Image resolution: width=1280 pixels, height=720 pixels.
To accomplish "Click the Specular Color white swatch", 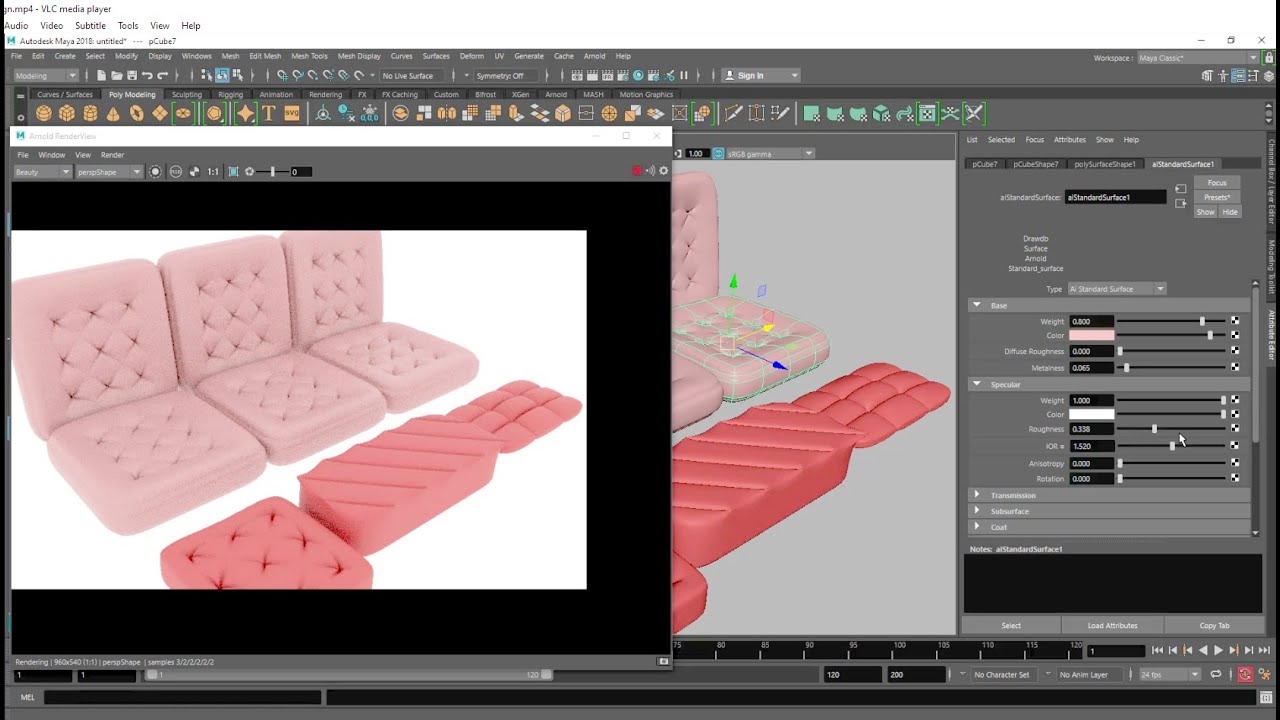I will point(1091,414).
